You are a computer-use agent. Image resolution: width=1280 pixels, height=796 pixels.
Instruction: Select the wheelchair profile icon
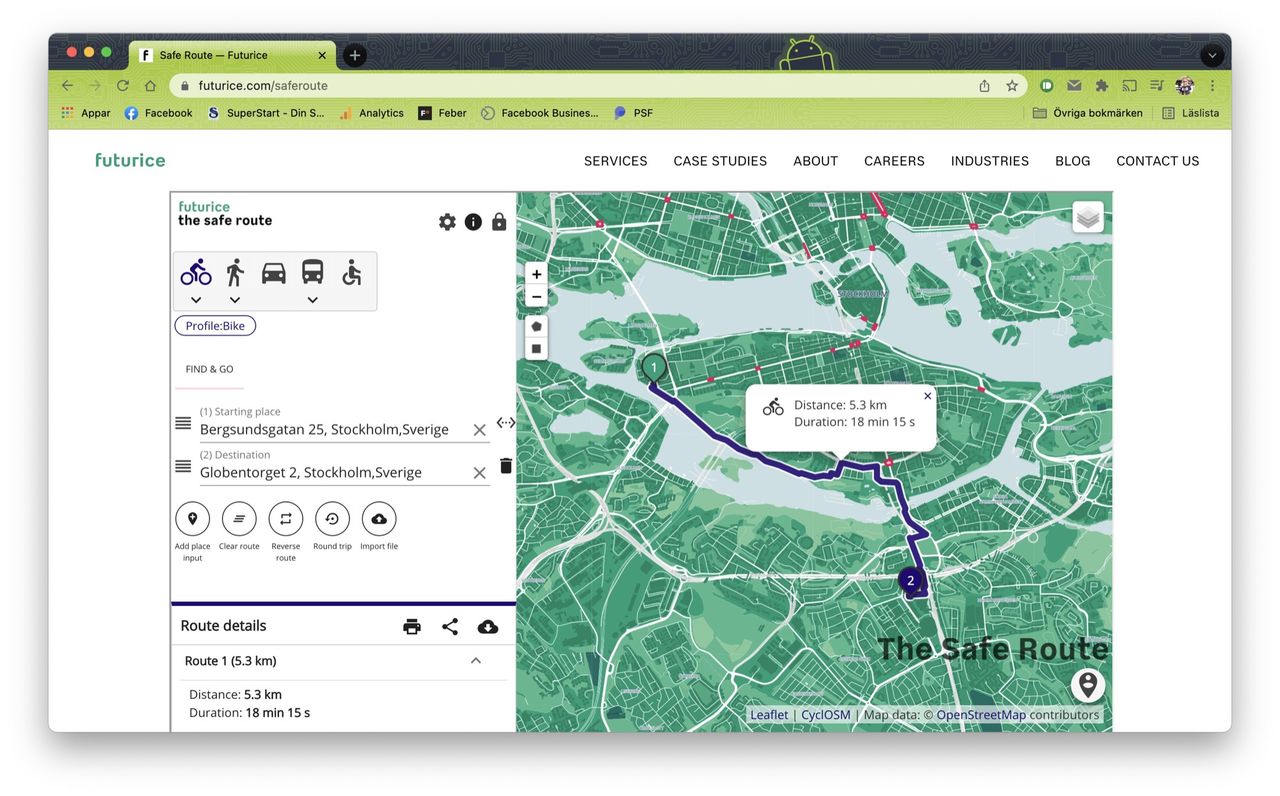point(351,273)
